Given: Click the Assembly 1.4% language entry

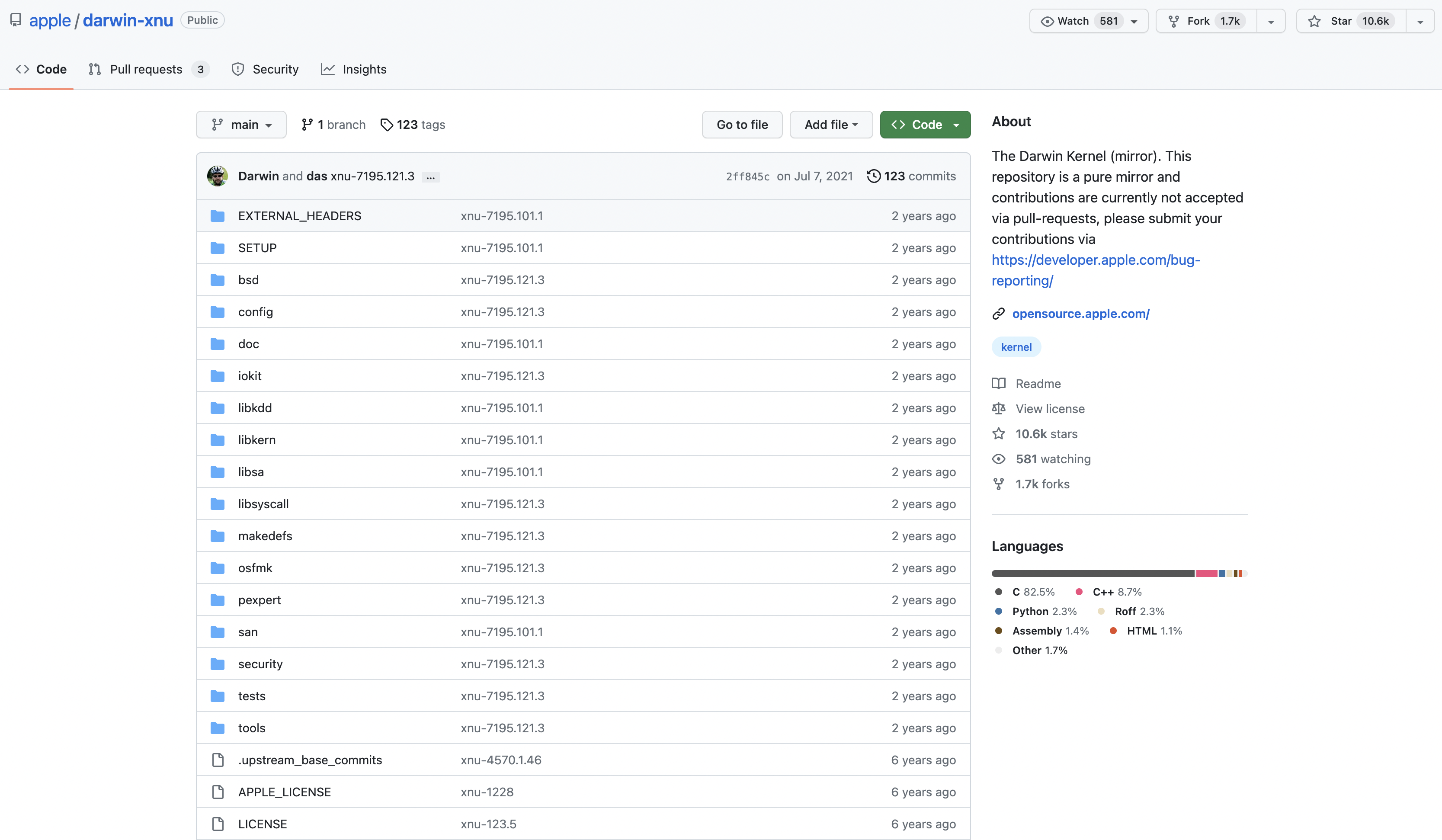Looking at the screenshot, I should click(1042, 631).
